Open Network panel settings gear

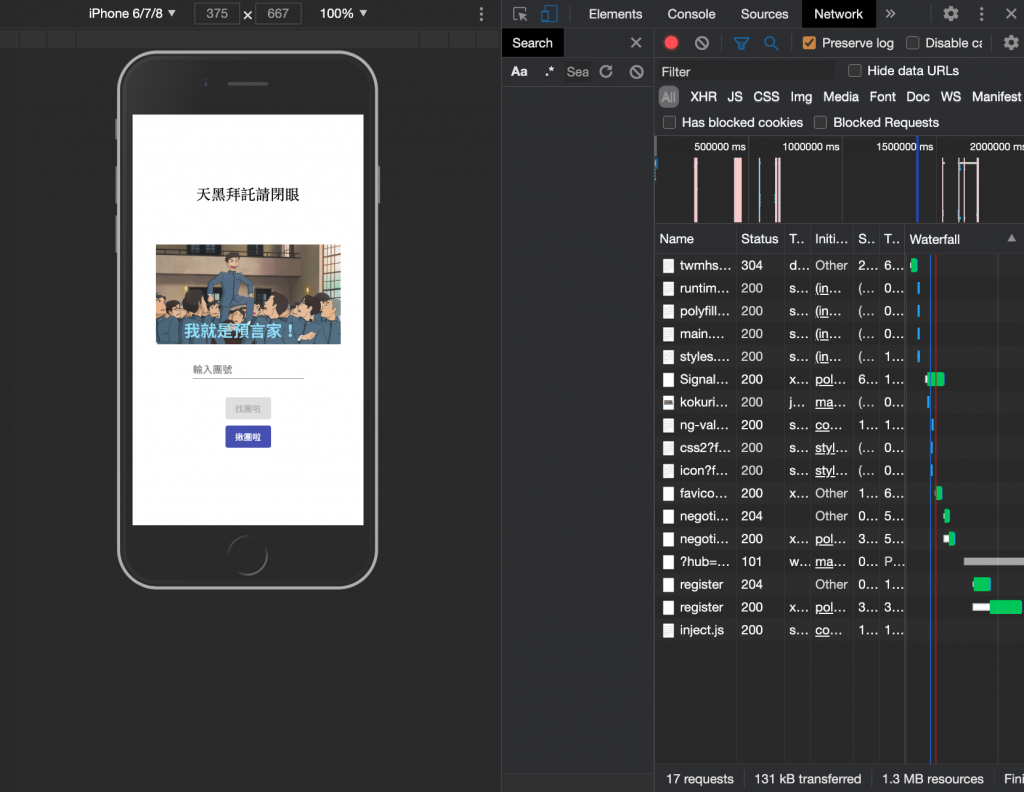tap(1011, 43)
